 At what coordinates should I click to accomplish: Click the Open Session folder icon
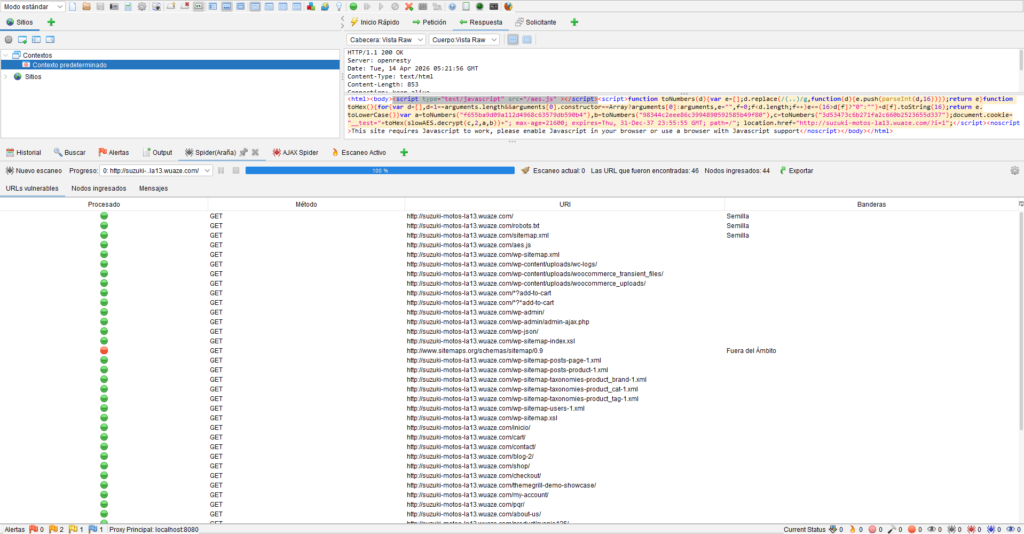pyautogui.click(x=86, y=7)
